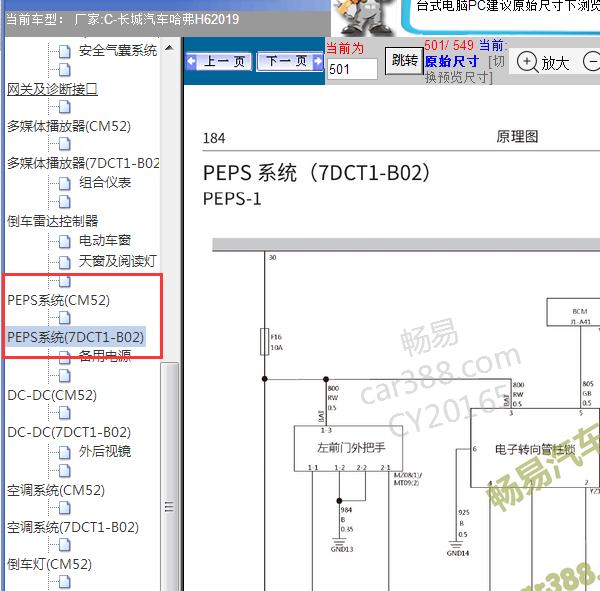The width and height of the screenshot is (600, 591).
Task: Select 空调系统(7DCT1-B02) in the tree
Action: (73, 527)
